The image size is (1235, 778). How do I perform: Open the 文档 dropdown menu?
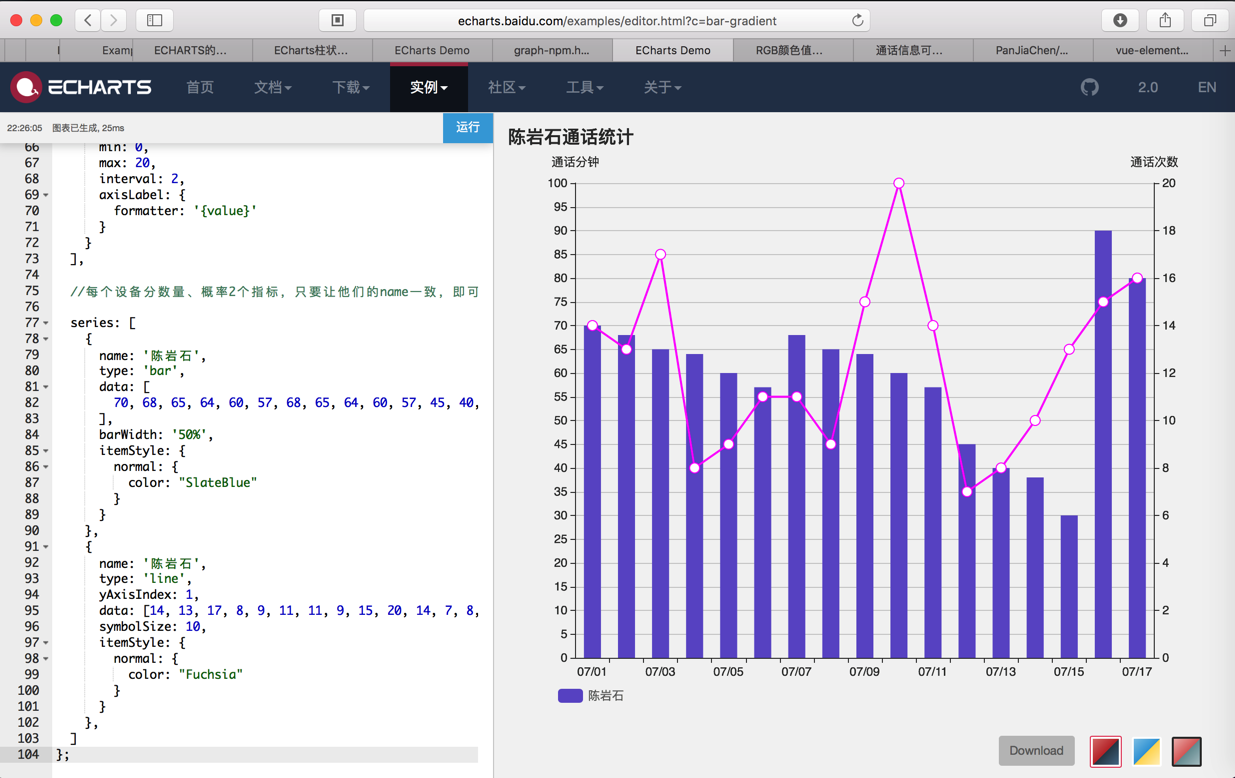coord(272,87)
